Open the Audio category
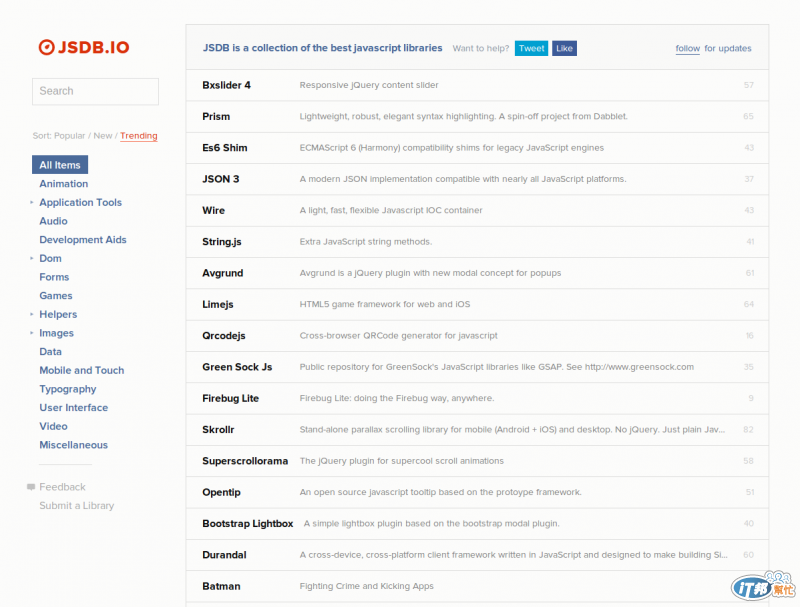The width and height of the screenshot is (800, 607). pyautogui.click(x=54, y=221)
